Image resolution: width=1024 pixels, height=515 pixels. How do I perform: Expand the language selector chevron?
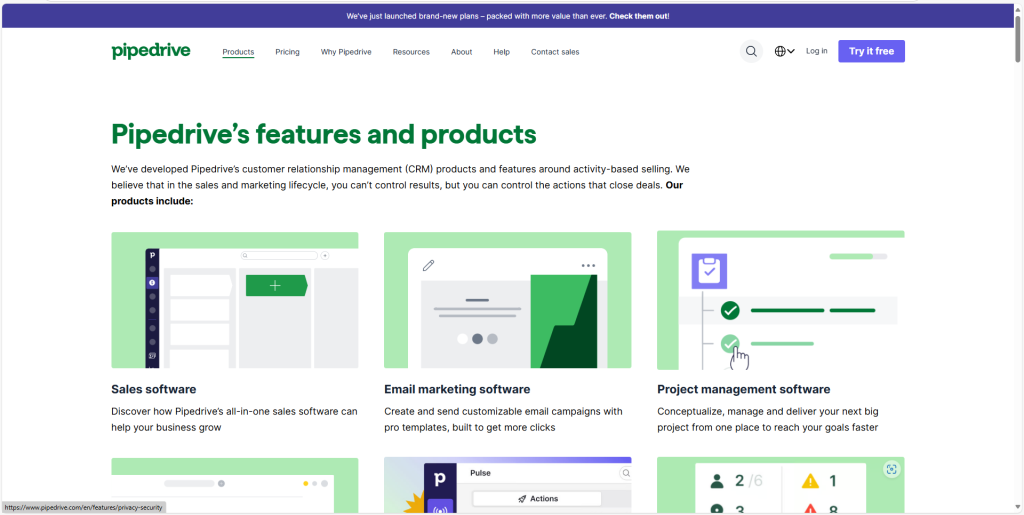791,51
